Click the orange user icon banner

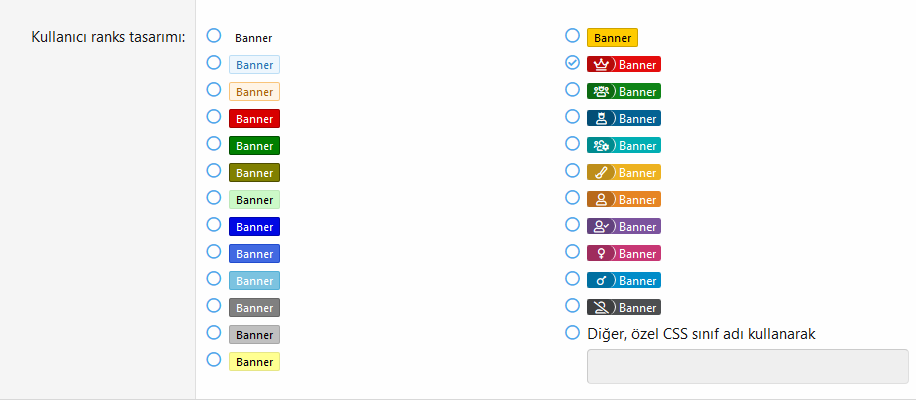point(623,200)
